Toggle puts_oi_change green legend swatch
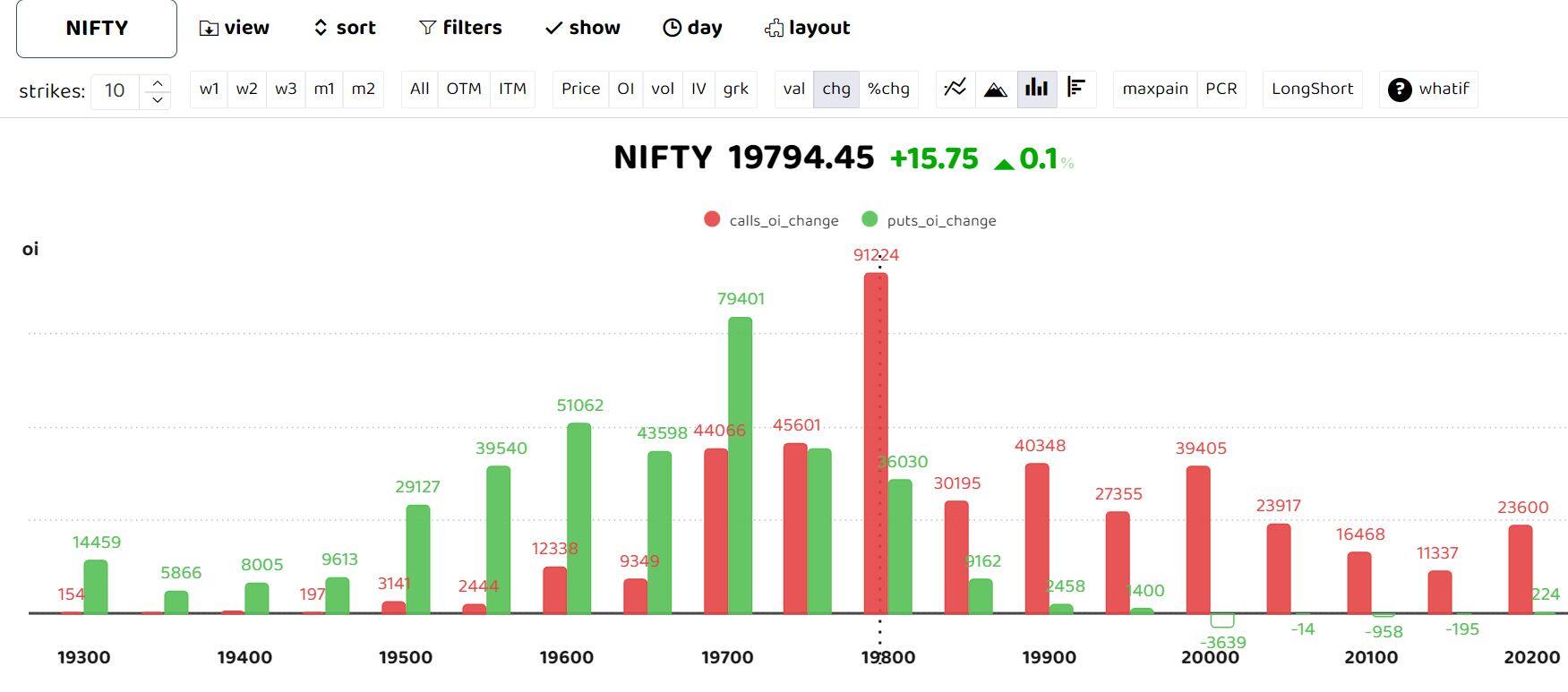This screenshot has width=1568, height=692. click(870, 219)
